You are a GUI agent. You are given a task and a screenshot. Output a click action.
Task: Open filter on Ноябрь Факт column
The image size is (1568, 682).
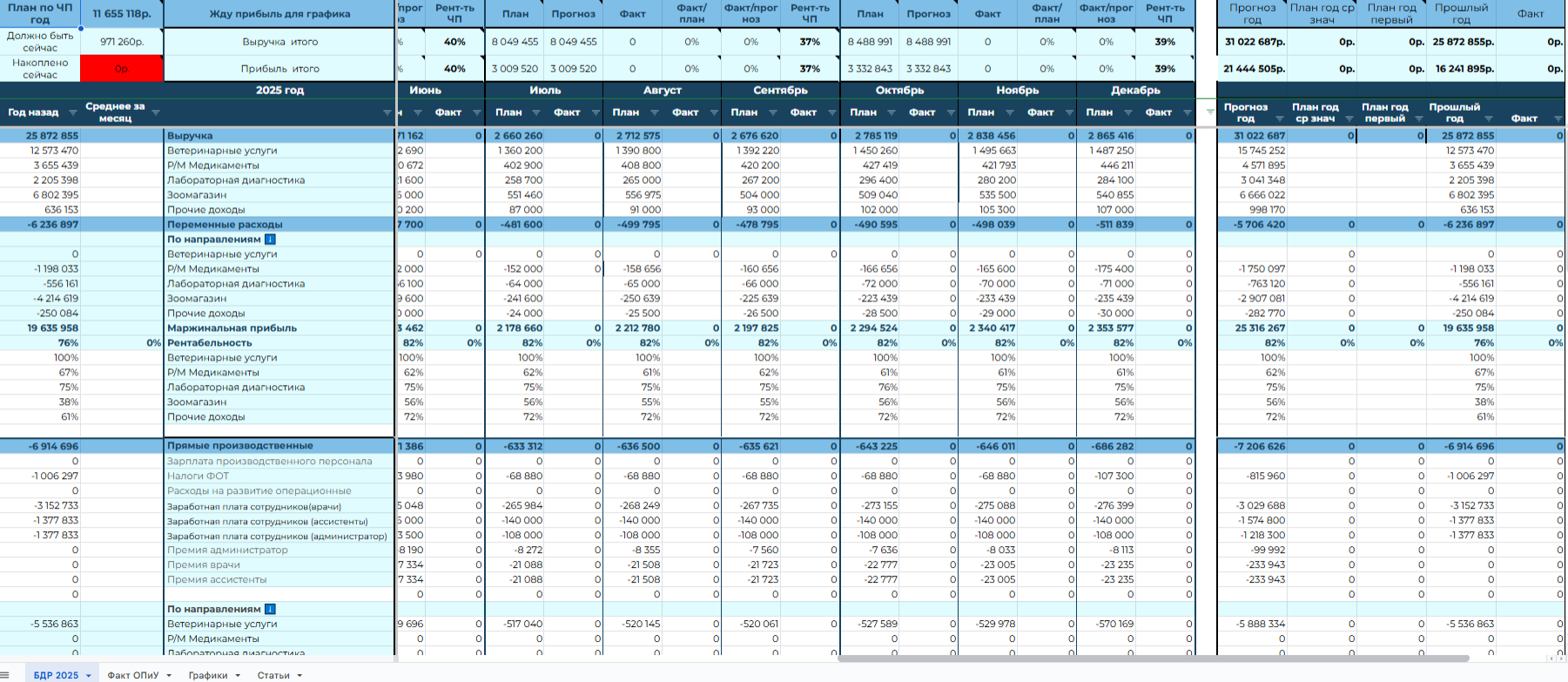[1069, 112]
